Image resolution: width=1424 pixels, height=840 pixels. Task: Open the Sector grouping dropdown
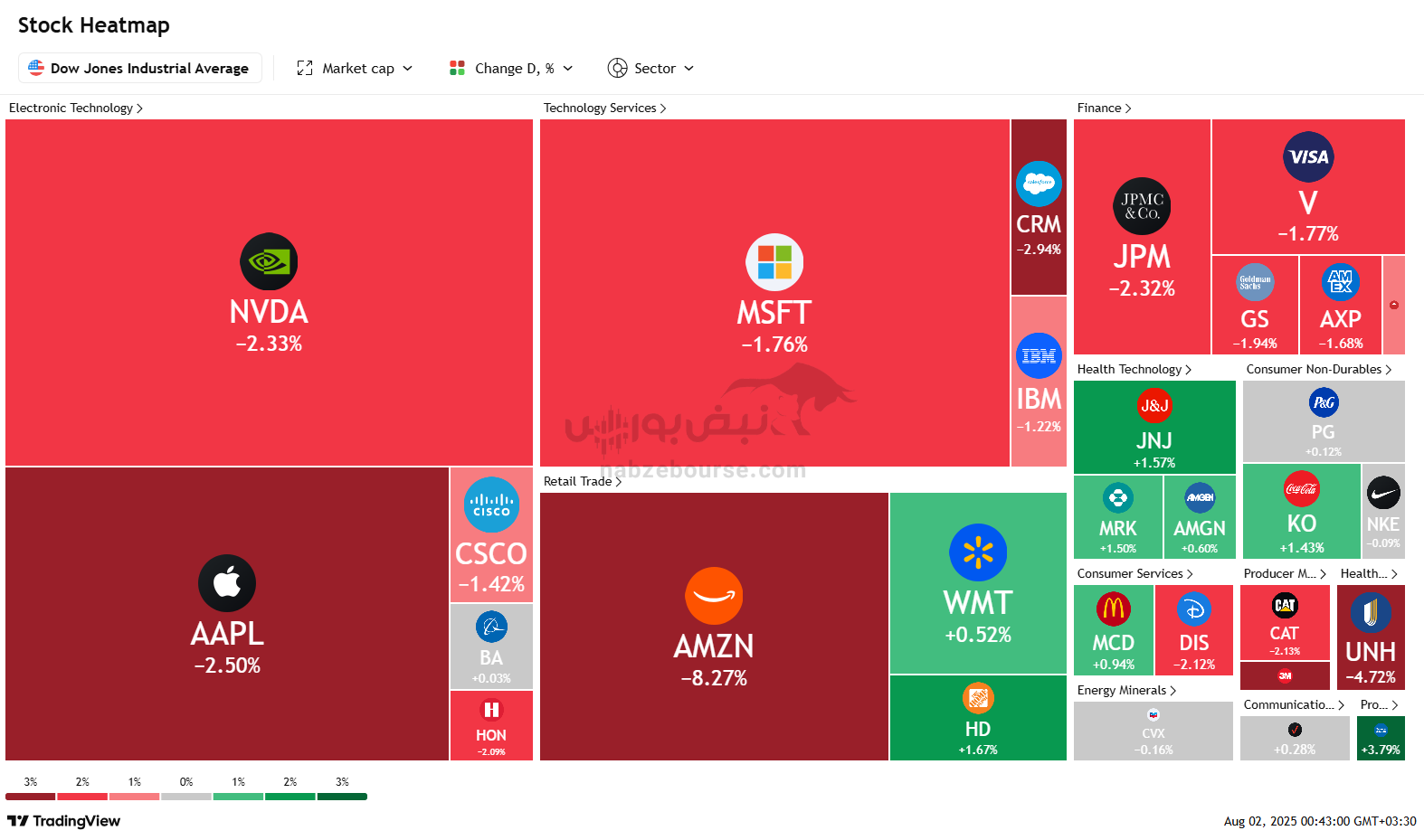(x=651, y=69)
